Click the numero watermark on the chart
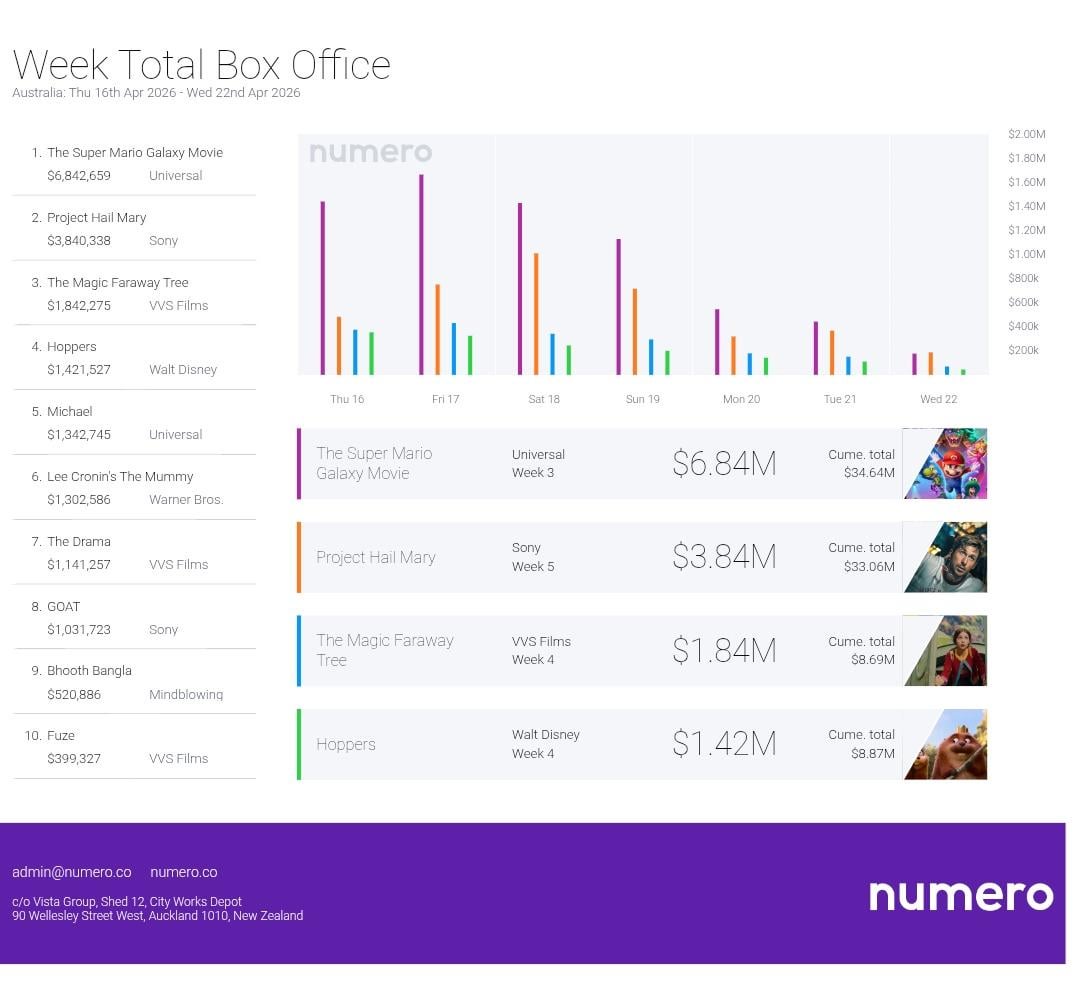The image size is (1080, 996). click(370, 153)
